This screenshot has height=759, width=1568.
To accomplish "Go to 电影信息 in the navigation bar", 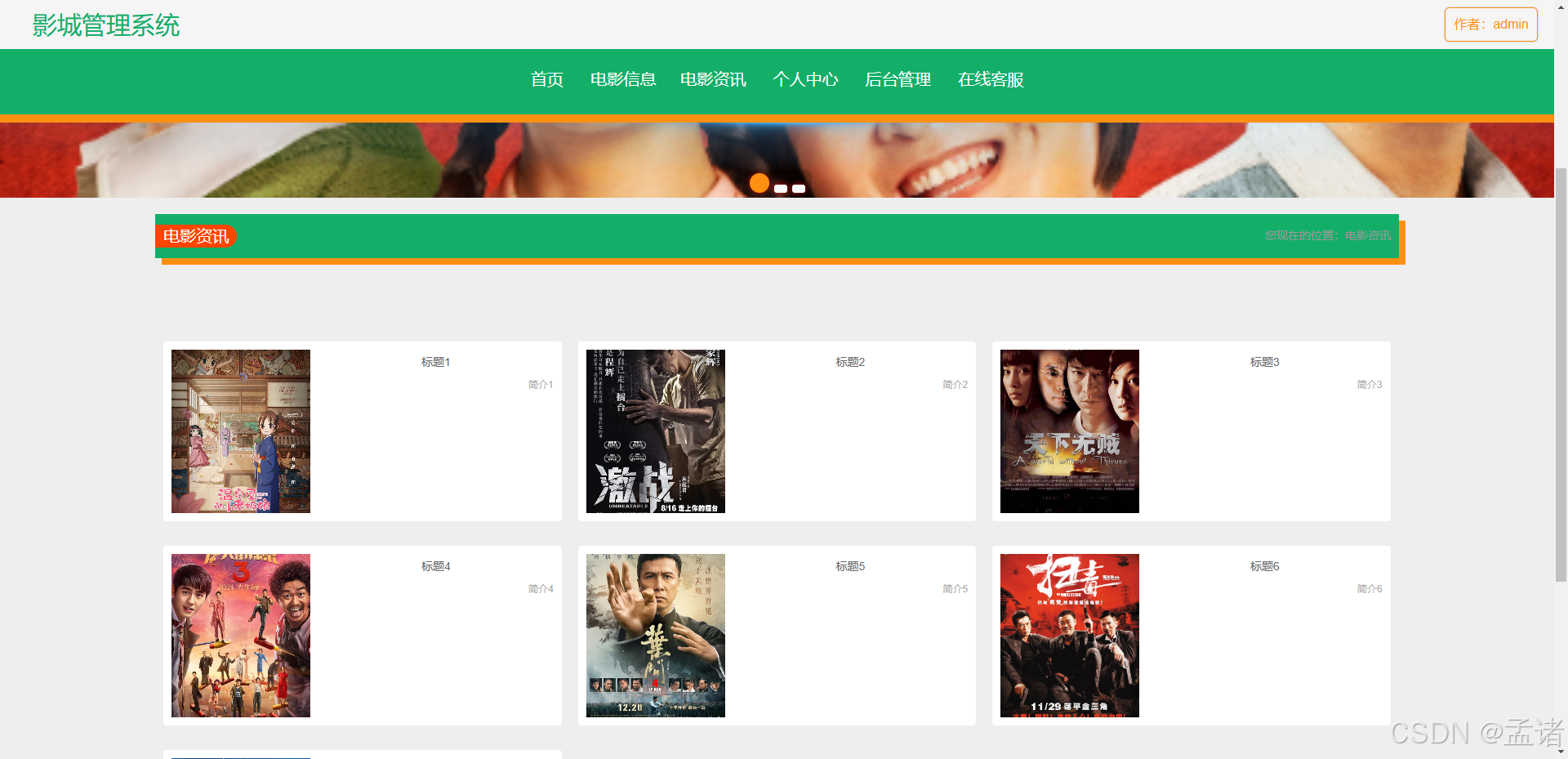I will coord(623,79).
